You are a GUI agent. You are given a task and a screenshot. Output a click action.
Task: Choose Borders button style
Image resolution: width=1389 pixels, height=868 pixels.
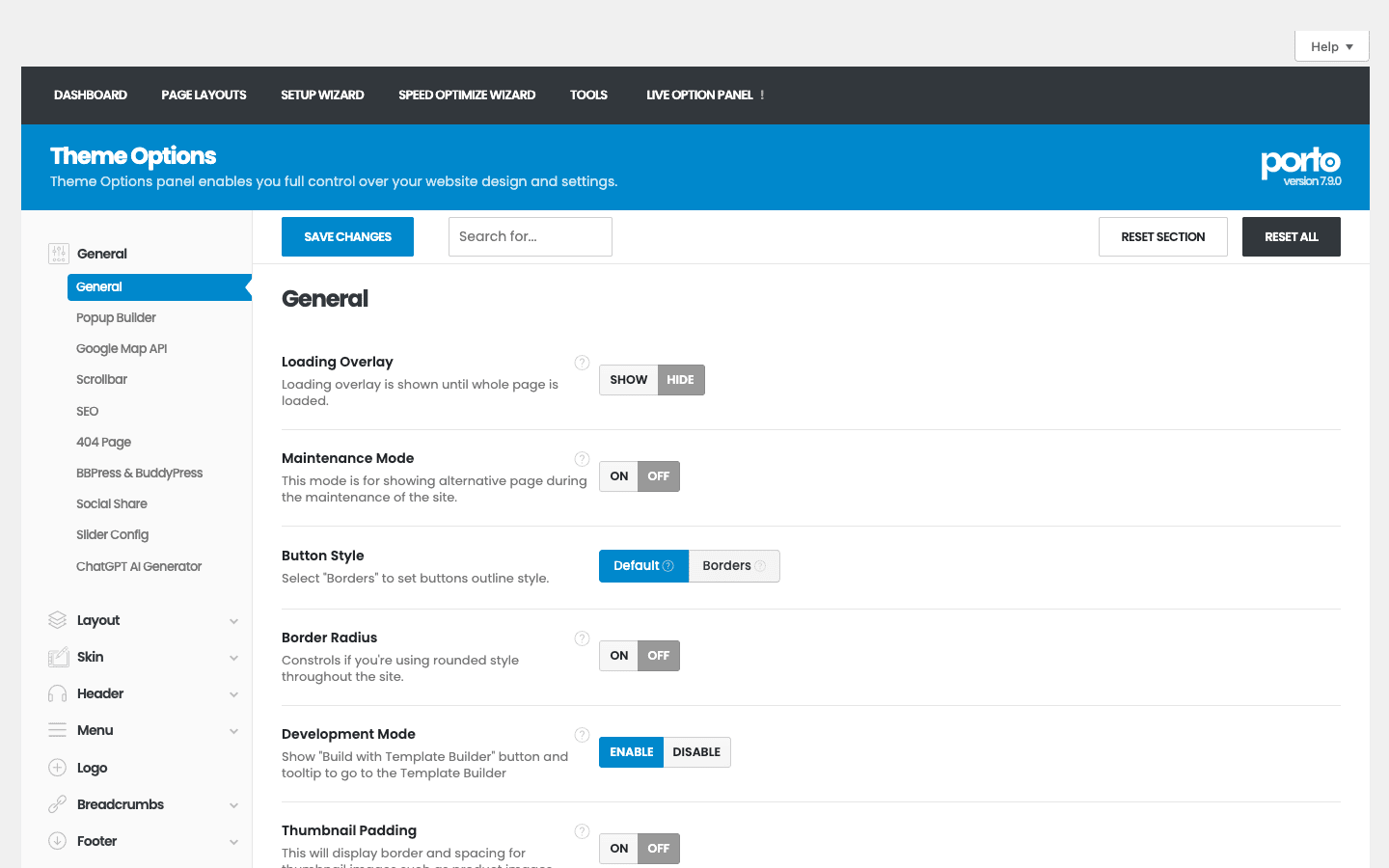click(x=734, y=566)
